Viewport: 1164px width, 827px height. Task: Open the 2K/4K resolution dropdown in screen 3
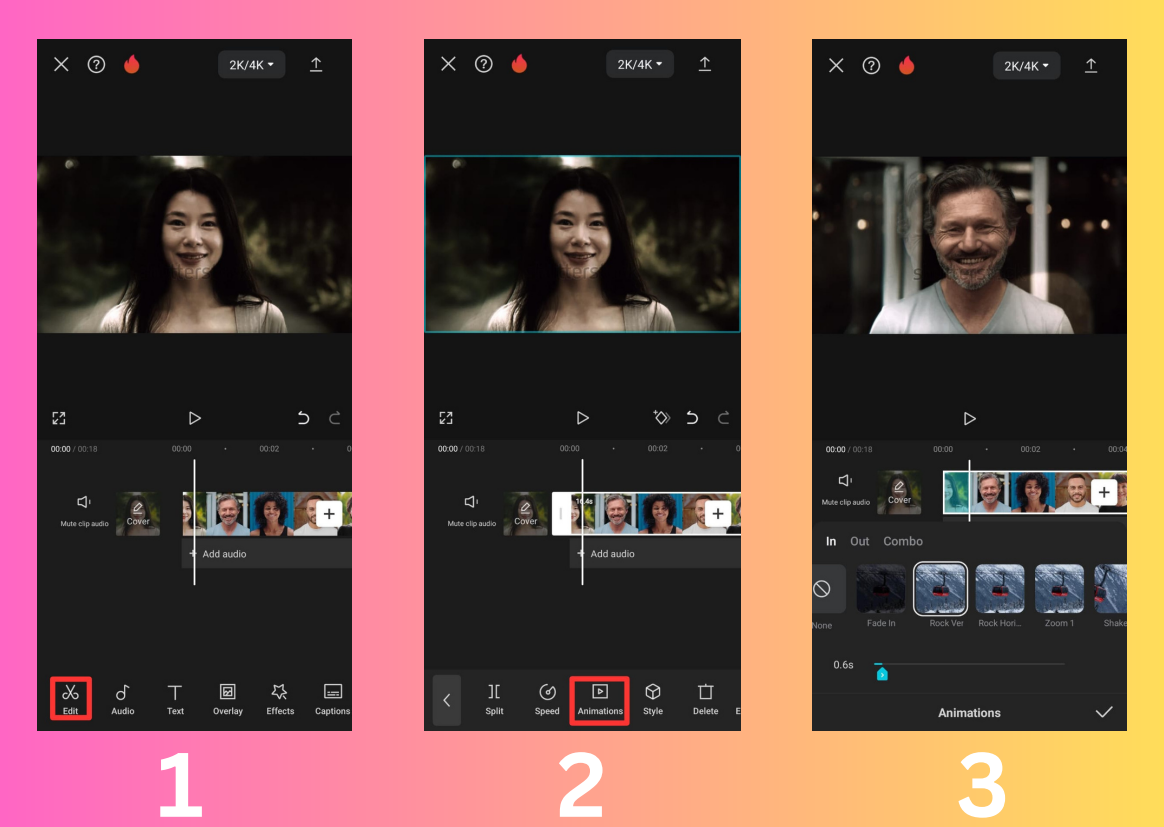1027,65
